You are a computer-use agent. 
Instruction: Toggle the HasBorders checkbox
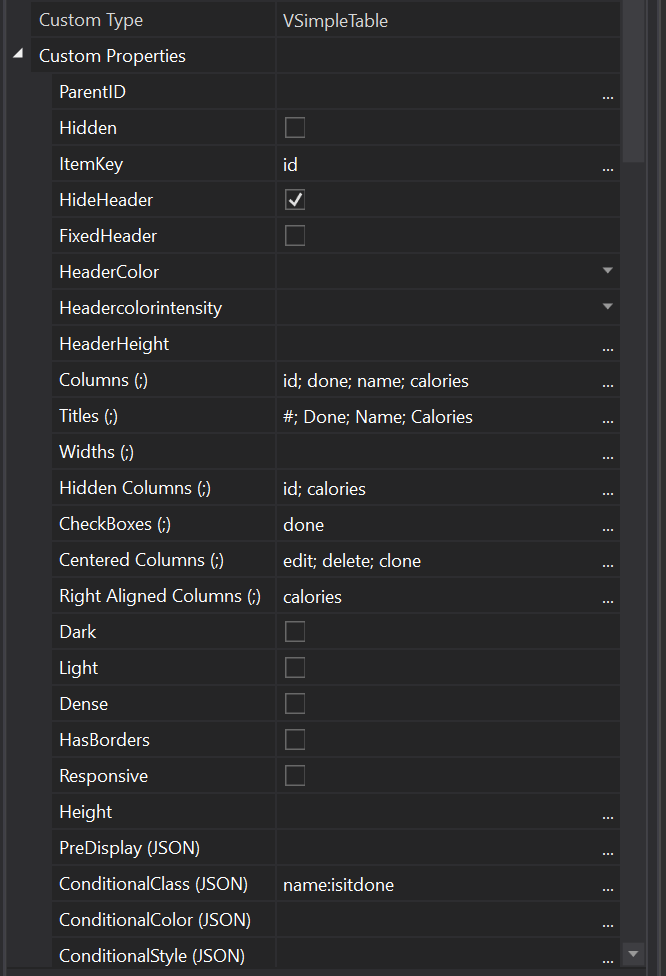click(295, 740)
